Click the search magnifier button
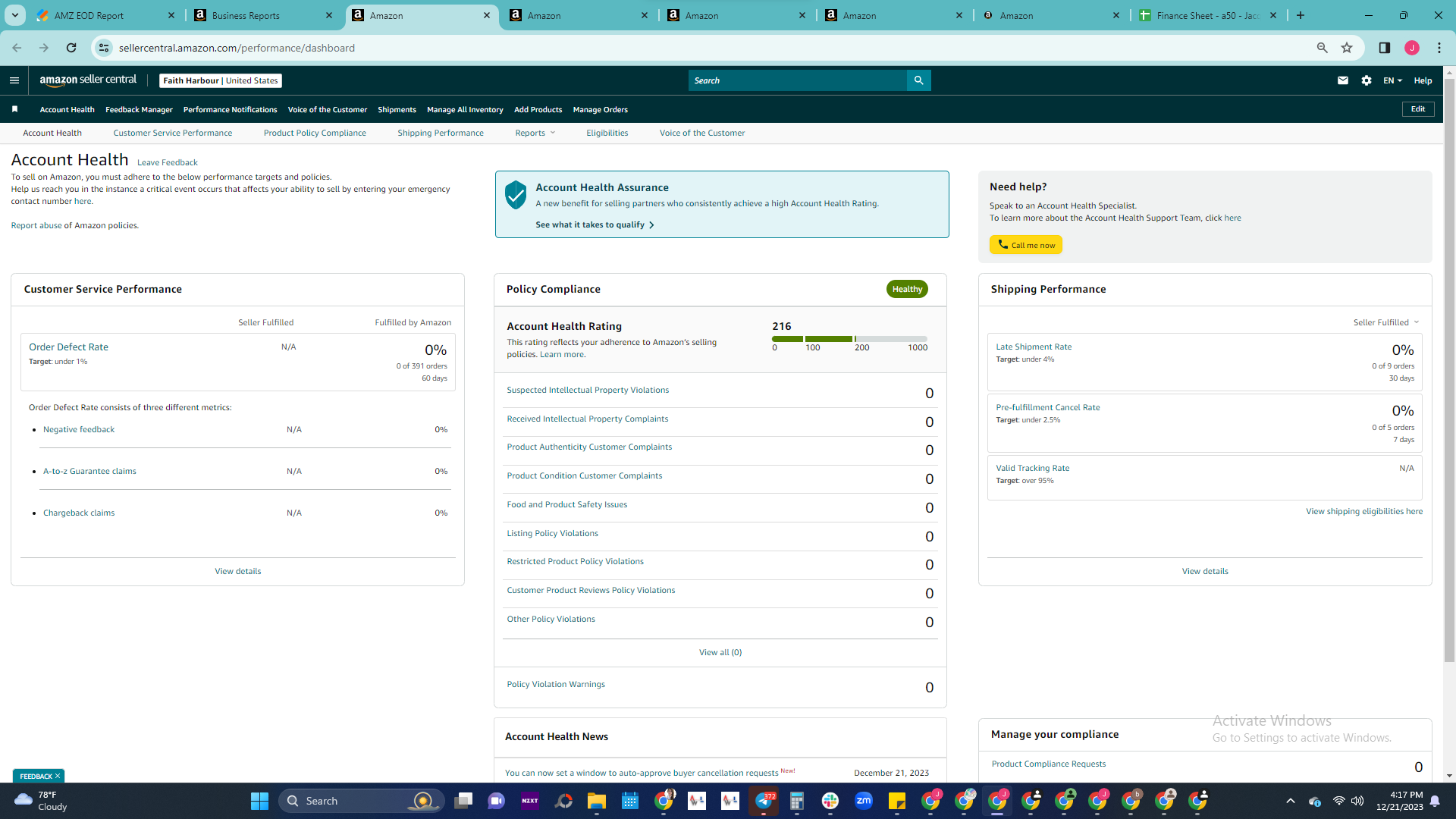Screen dimensions: 1456x819 tap(918, 80)
